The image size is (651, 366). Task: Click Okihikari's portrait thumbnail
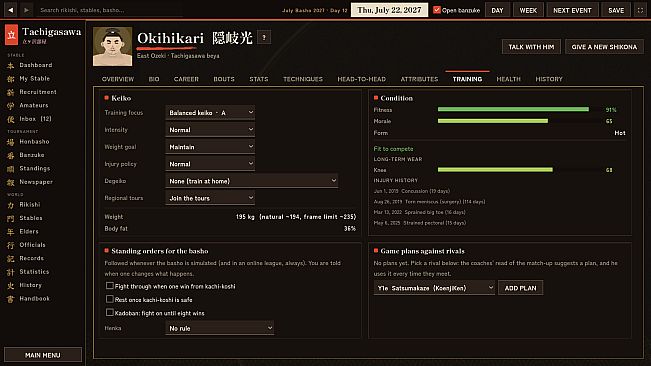click(113, 46)
